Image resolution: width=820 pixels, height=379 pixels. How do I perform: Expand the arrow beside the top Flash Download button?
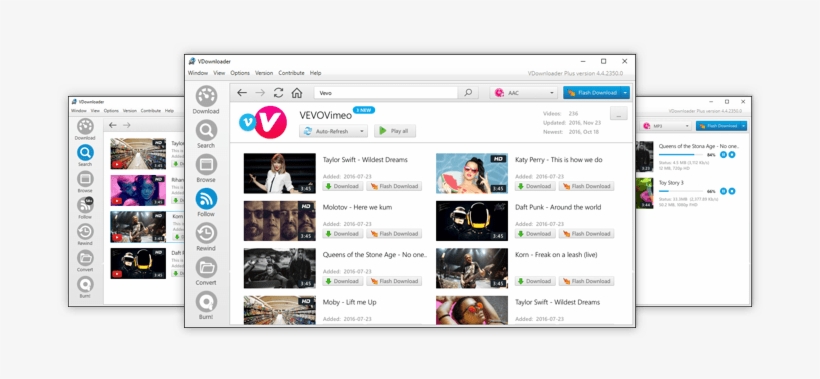(625, 93)
